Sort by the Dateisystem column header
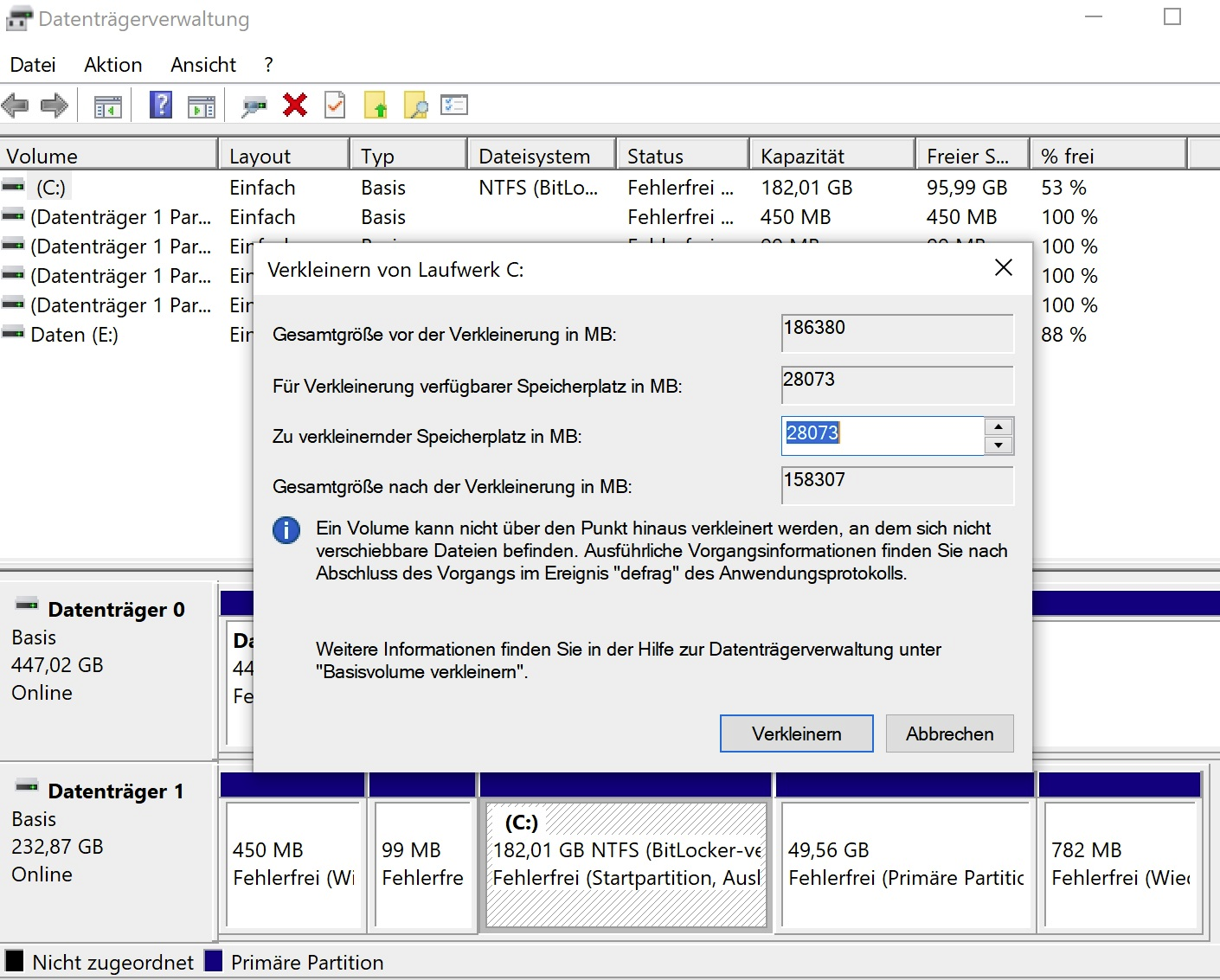This screenshot has height=980, width=1220. [542, 156]
